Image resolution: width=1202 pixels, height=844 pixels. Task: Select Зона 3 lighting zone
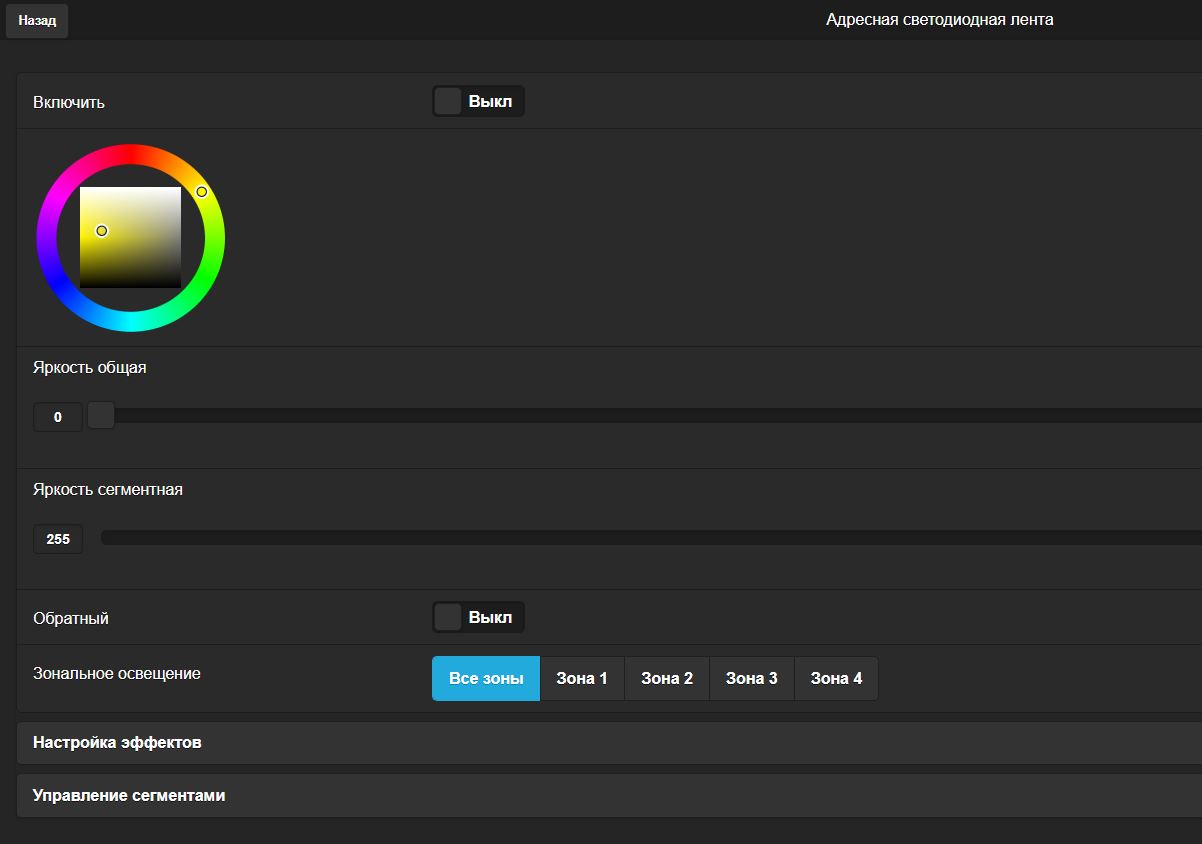(752, 678)
